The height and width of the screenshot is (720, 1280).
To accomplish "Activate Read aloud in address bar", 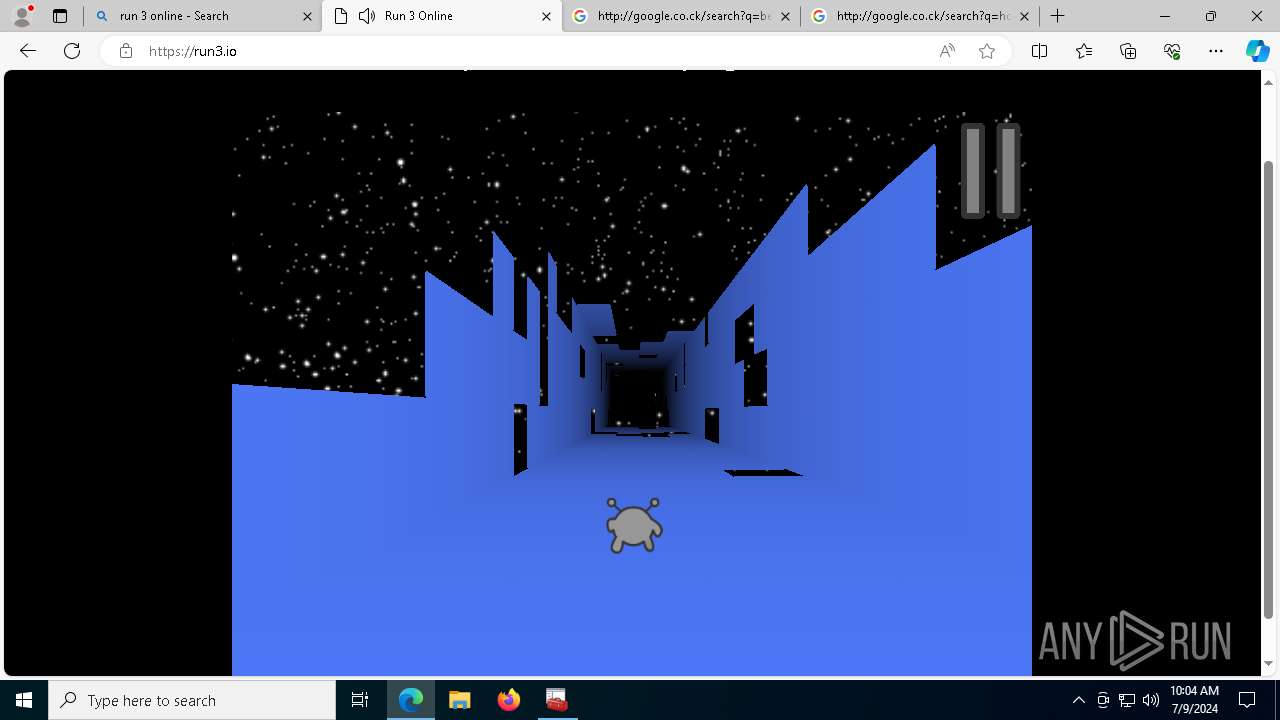I will [947, 51].
